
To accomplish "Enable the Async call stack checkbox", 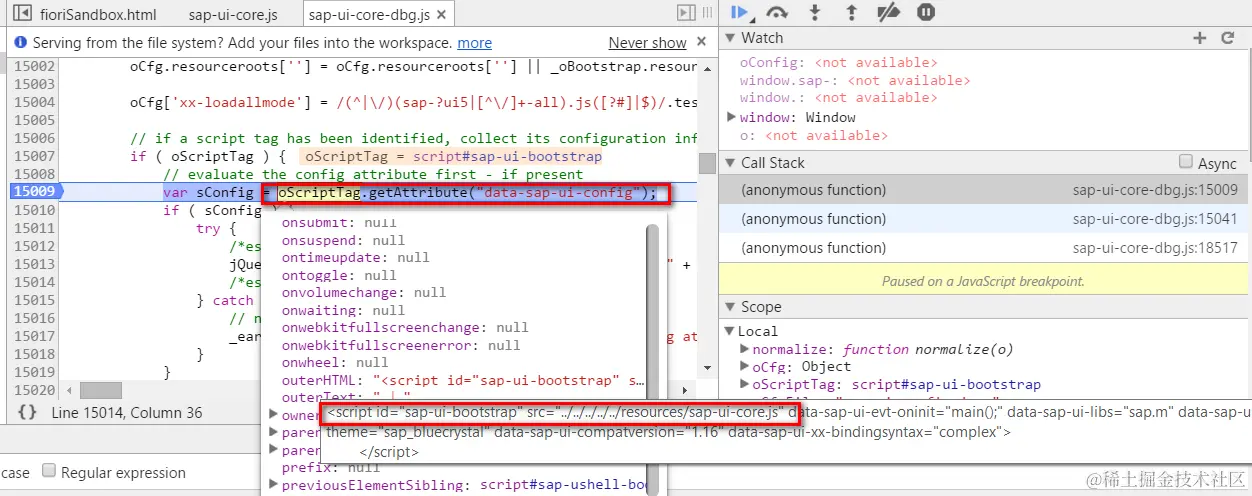I will click(1186, 162).
